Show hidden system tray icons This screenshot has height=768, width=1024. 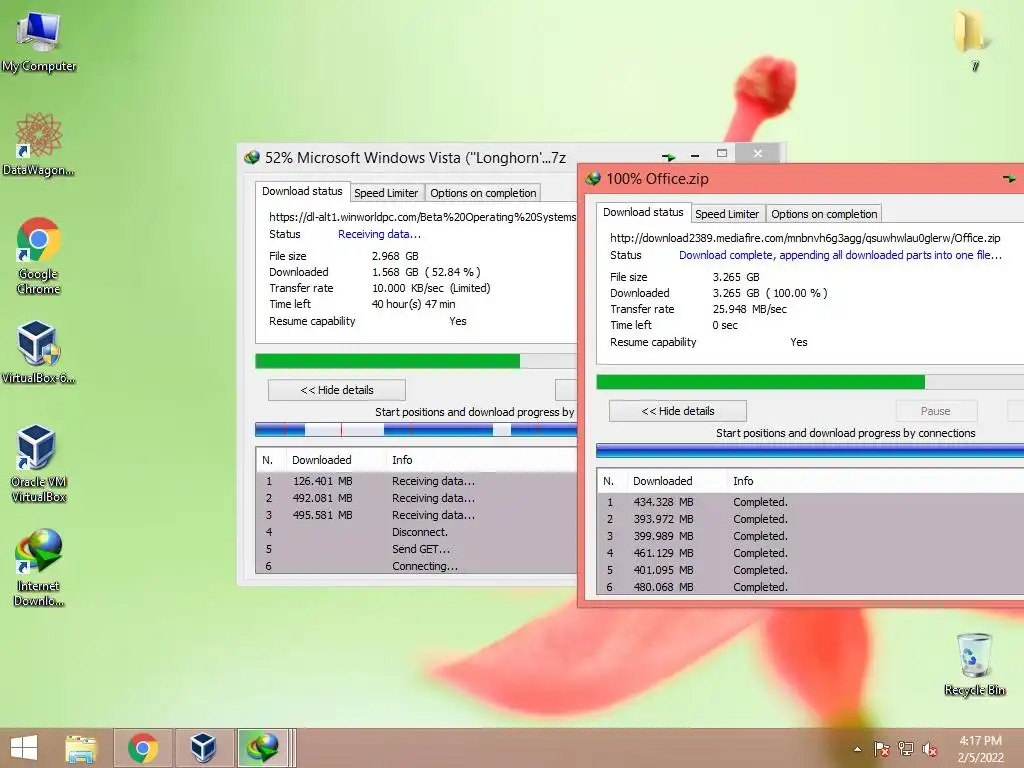[857, 749]
